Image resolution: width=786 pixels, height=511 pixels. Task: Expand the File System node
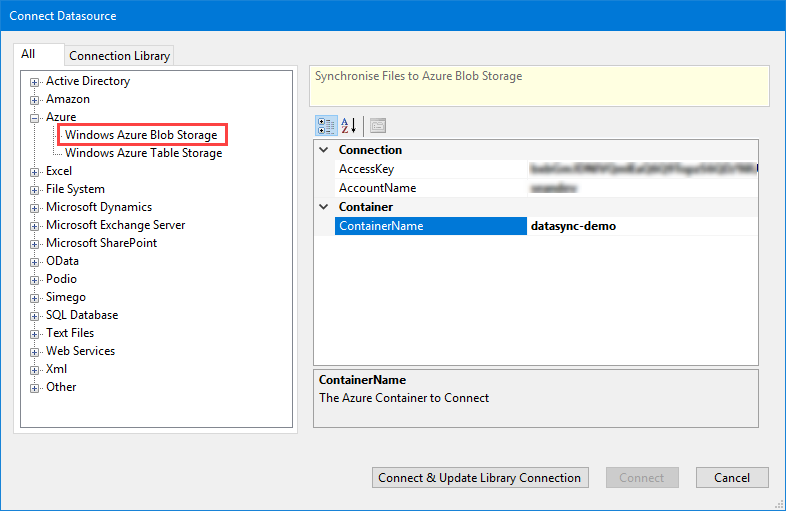point(34,191)
